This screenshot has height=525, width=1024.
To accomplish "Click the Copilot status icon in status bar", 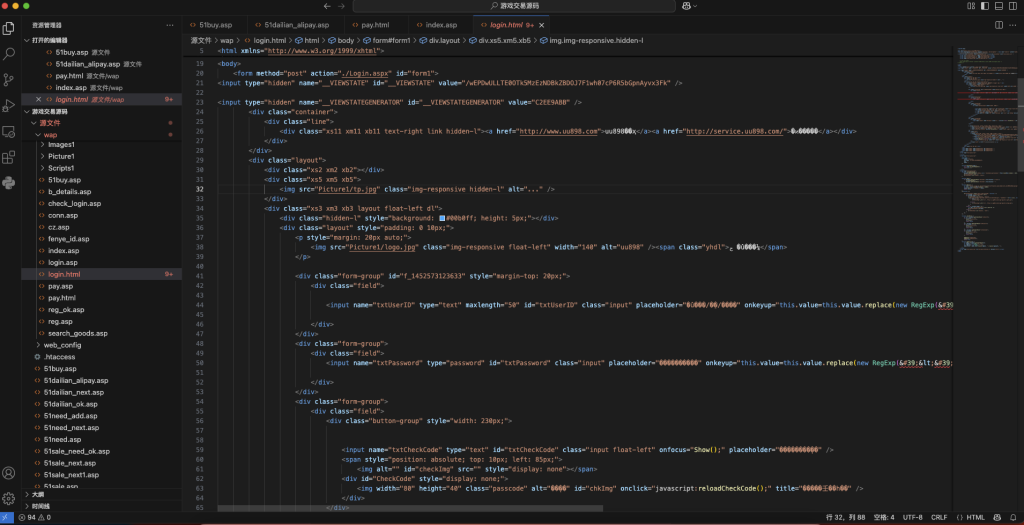I will [x=997, y=517].
